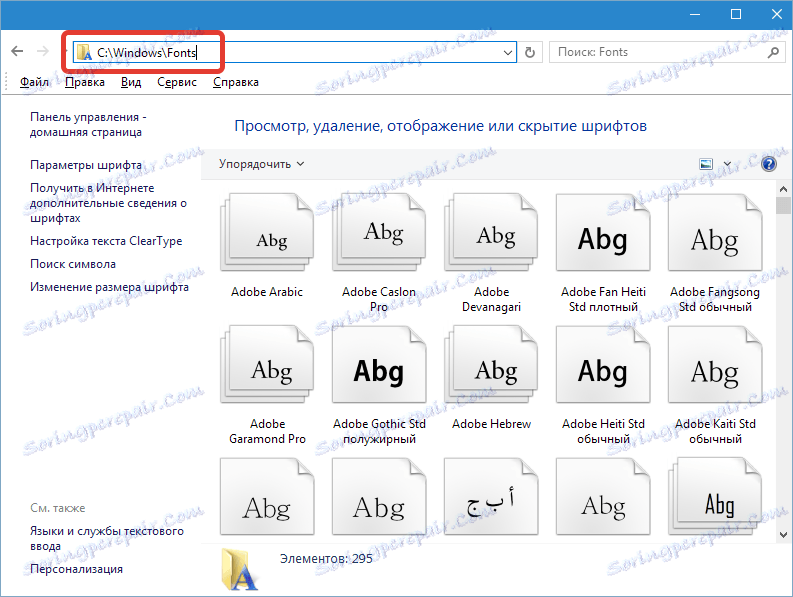Change view using the view icon

point(706,164)
